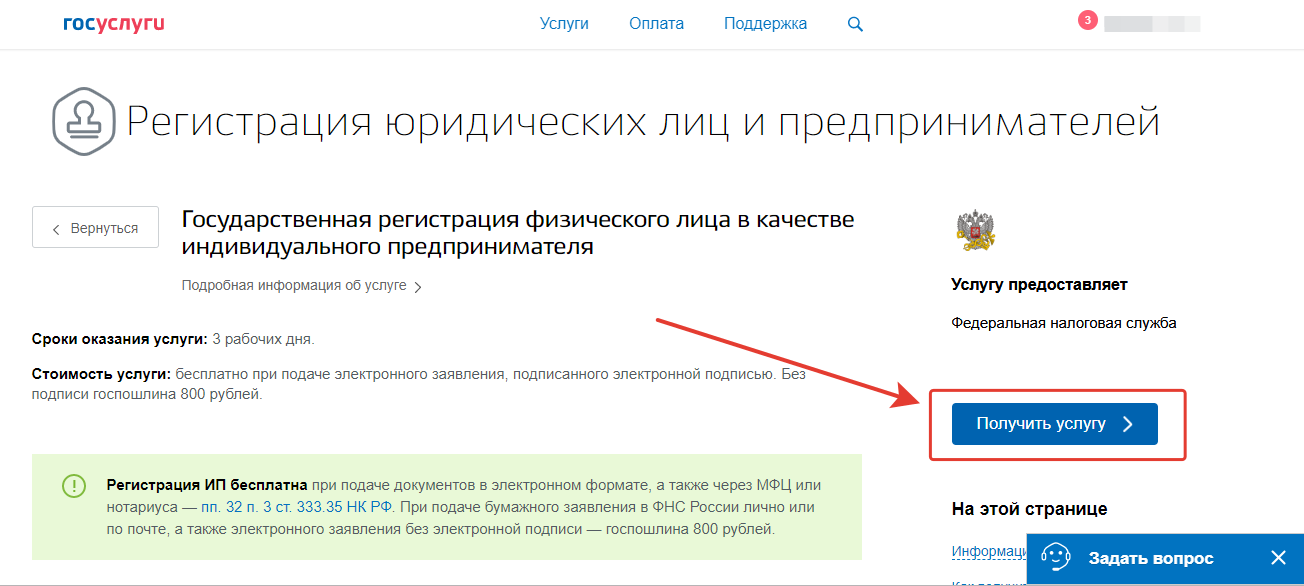Open the Услуги menu item

coord(564,24)
